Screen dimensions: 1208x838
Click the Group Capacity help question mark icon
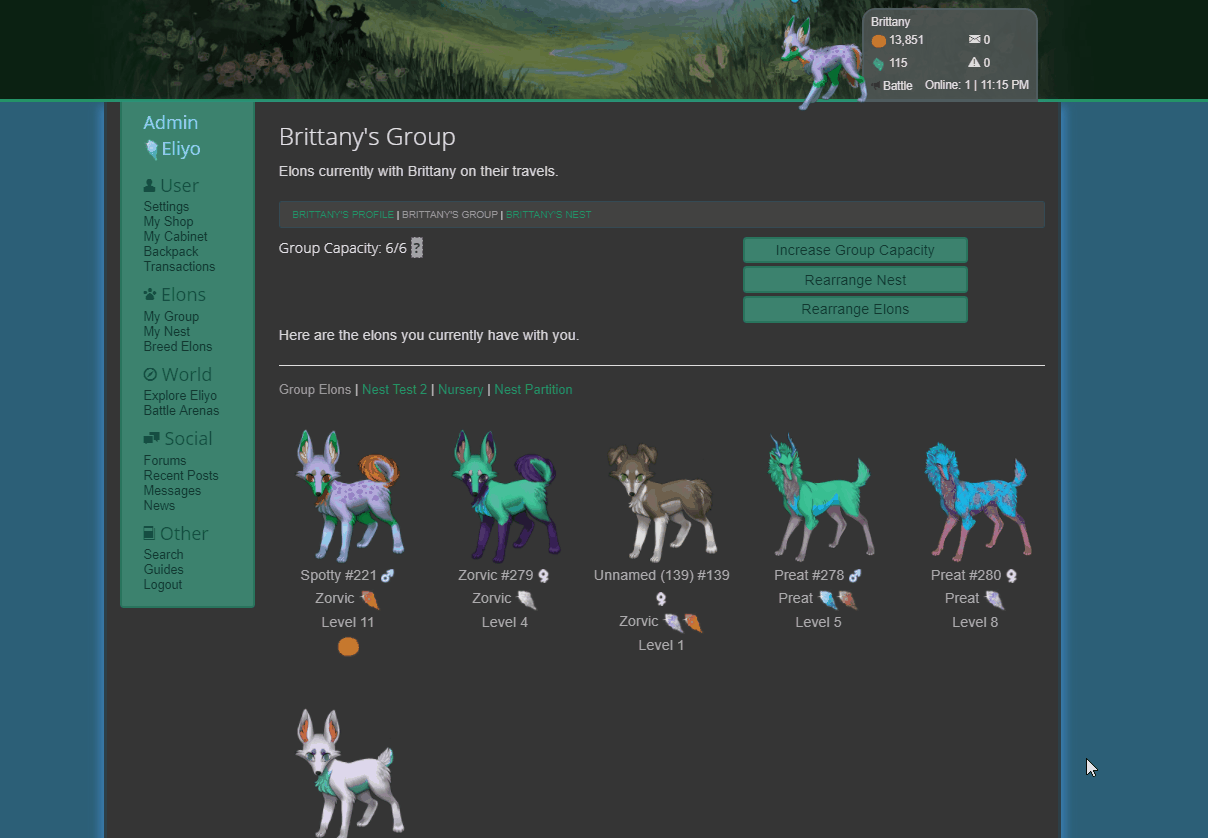tap(417, 248)
